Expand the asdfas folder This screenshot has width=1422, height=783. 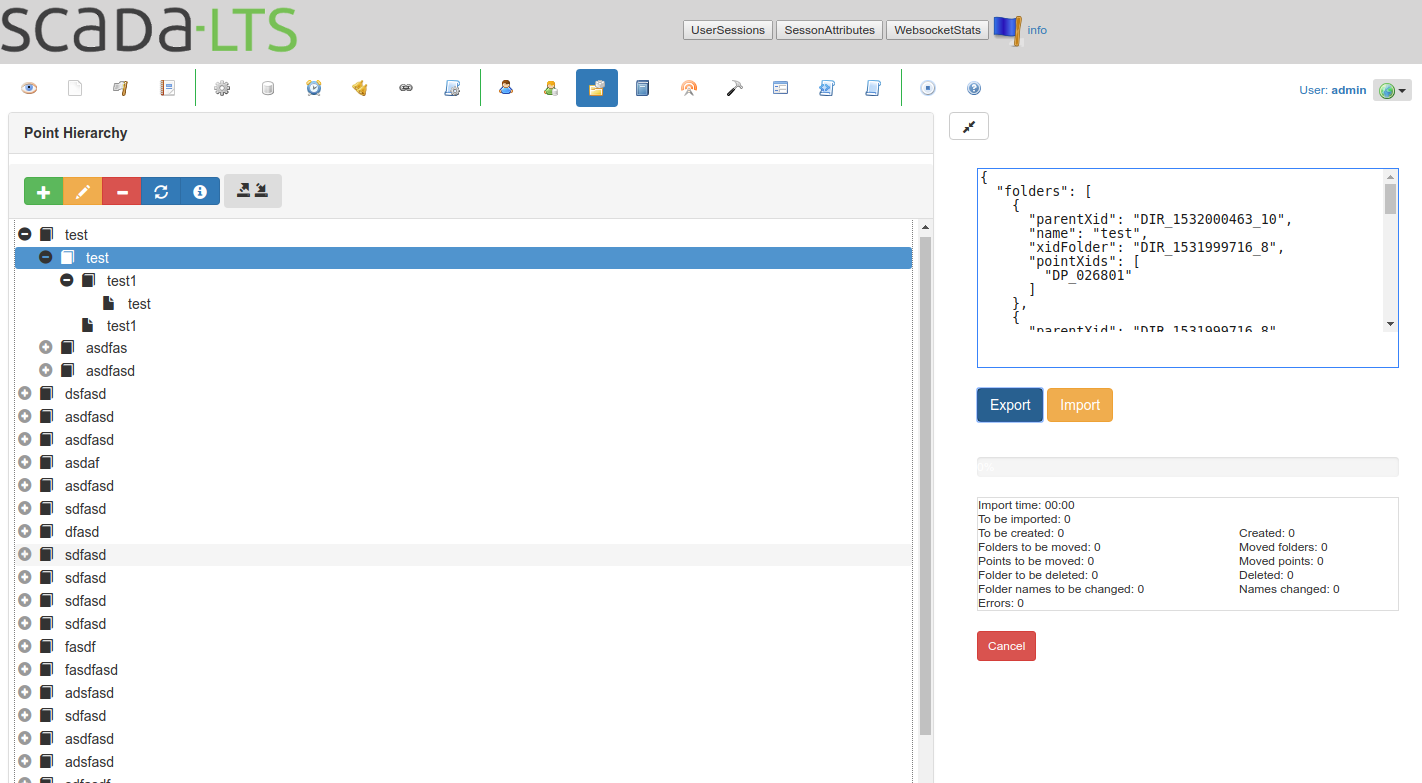tap(46, 347)
